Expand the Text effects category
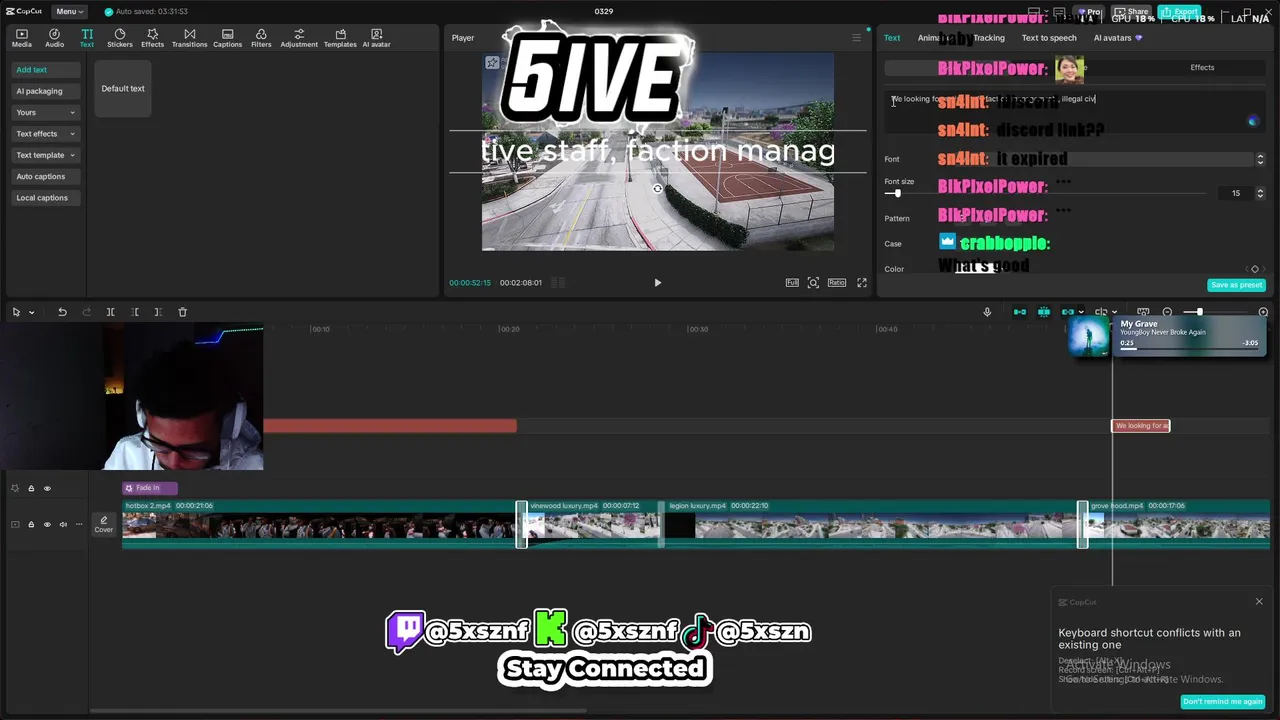Viewport: 1280px width, 720px height. coord(45,134)
